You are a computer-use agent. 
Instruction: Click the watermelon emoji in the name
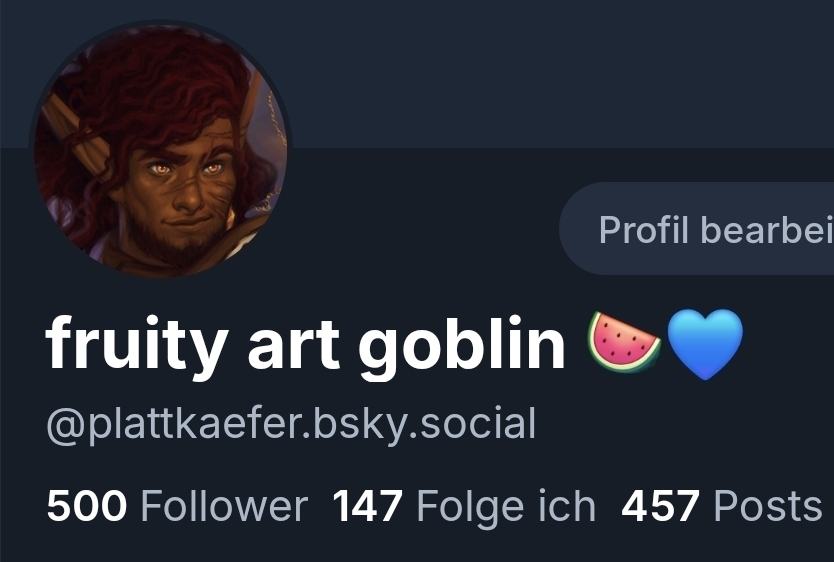point(624,342)
